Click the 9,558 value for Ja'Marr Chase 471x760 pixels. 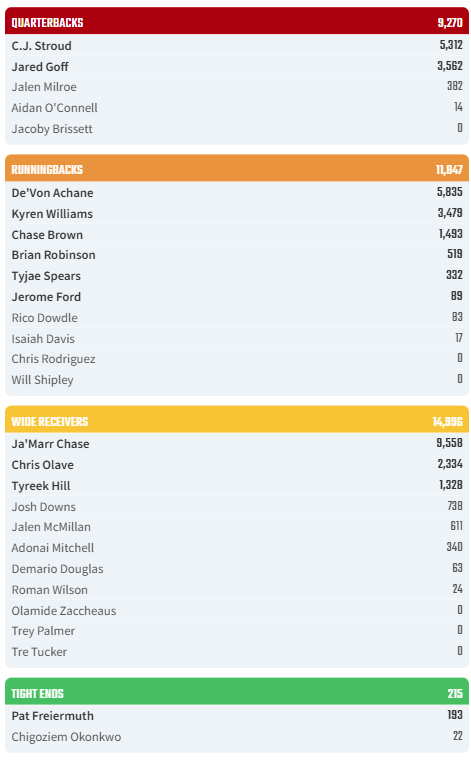[449, 443]
